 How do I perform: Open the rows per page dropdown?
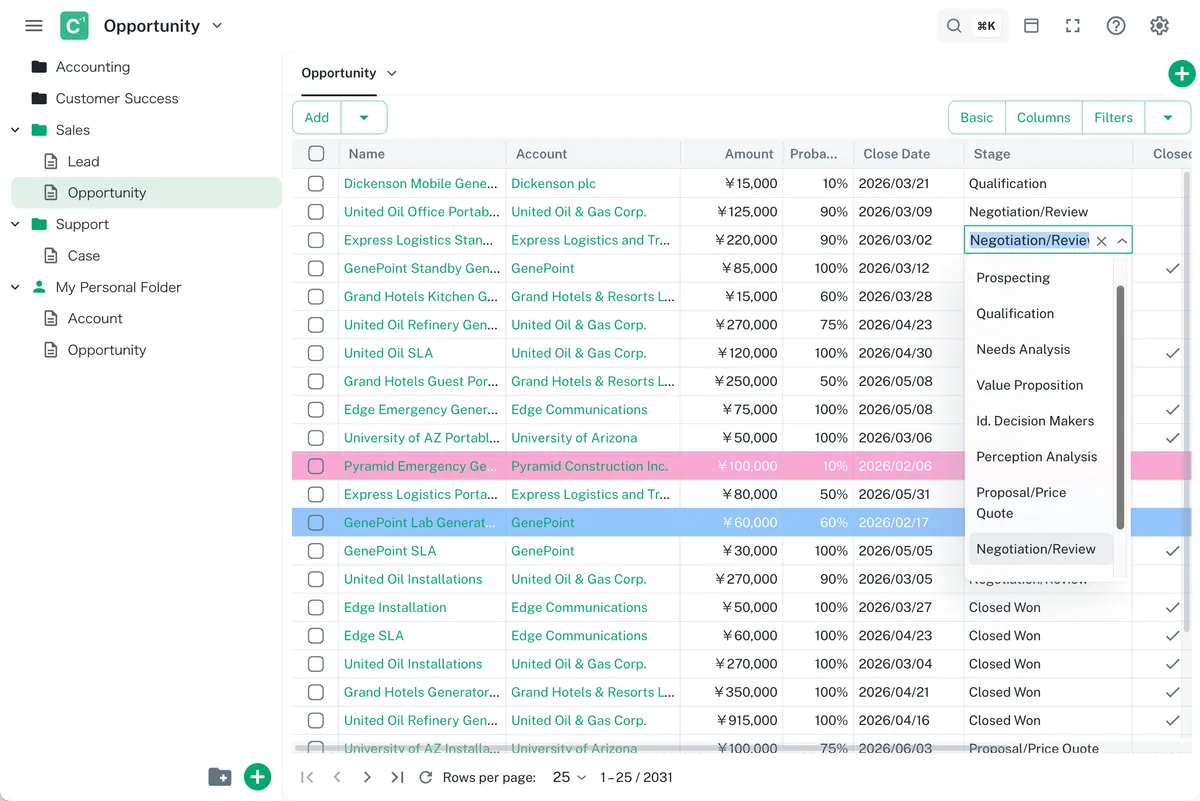(x=569, y=777)
